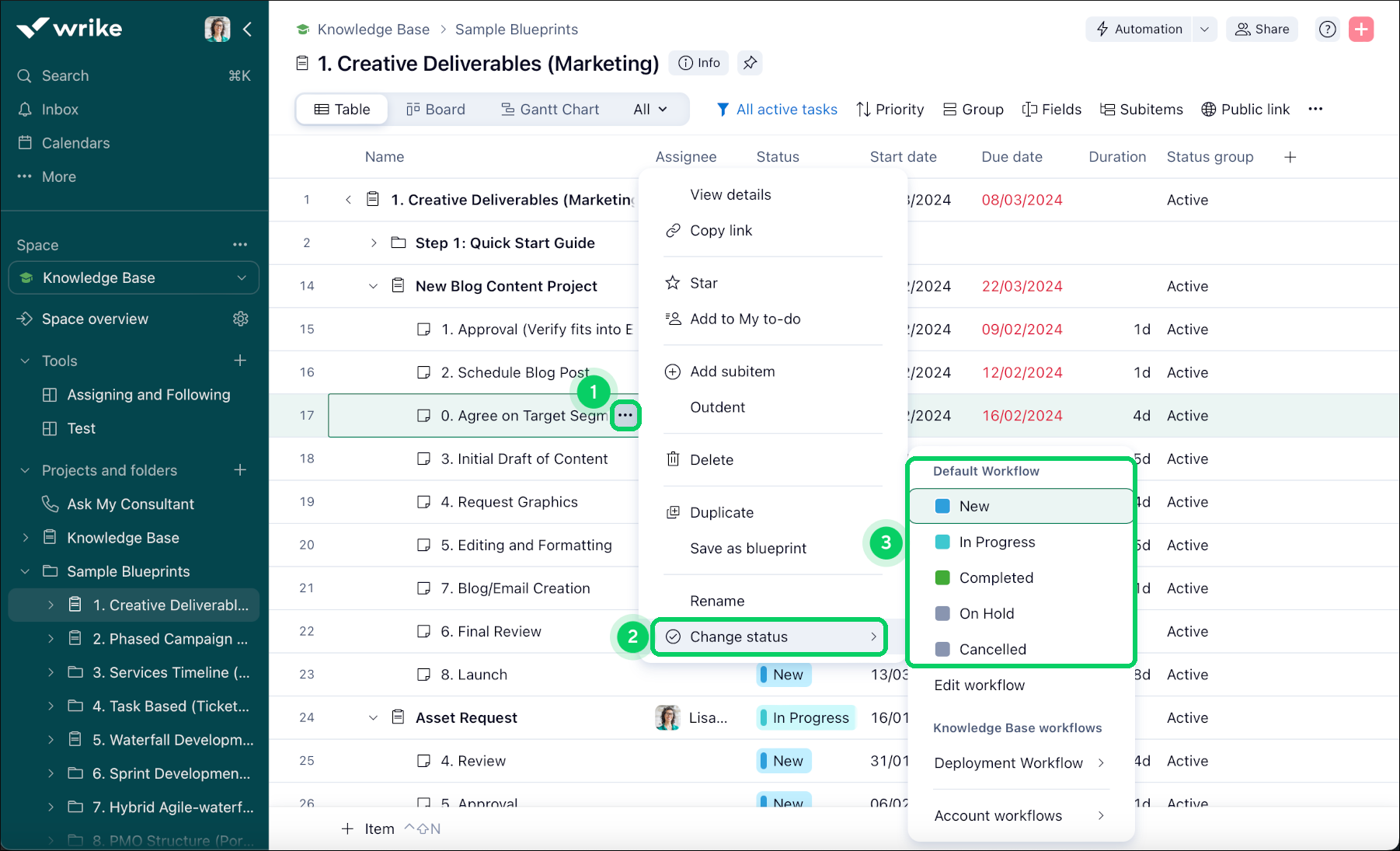Click the toolbar's more options ellipsis
The image size is (1400, 851).
tap(1315, 110)
